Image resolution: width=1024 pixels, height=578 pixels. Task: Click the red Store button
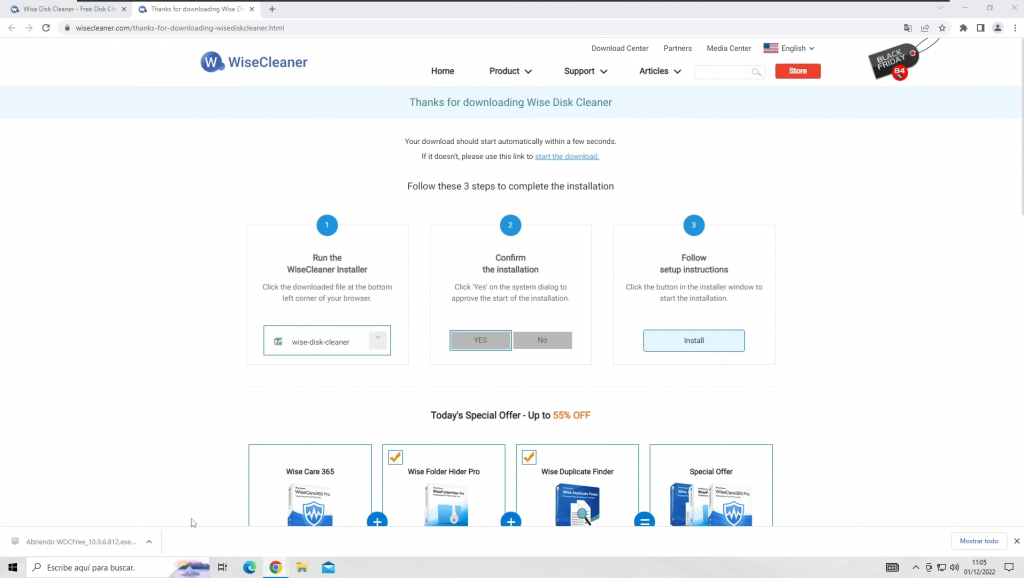point(797,71)
